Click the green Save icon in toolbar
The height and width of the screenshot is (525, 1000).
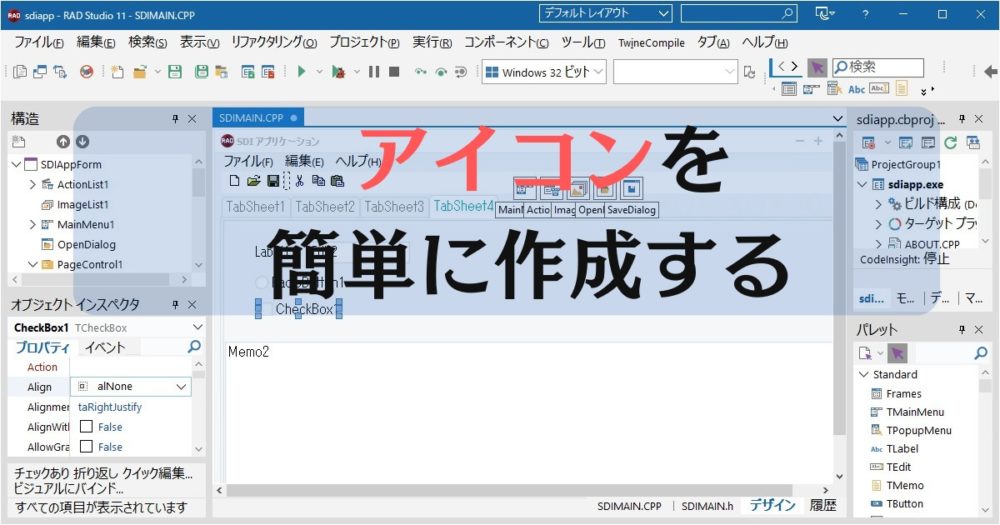click(x=174, y=72)
